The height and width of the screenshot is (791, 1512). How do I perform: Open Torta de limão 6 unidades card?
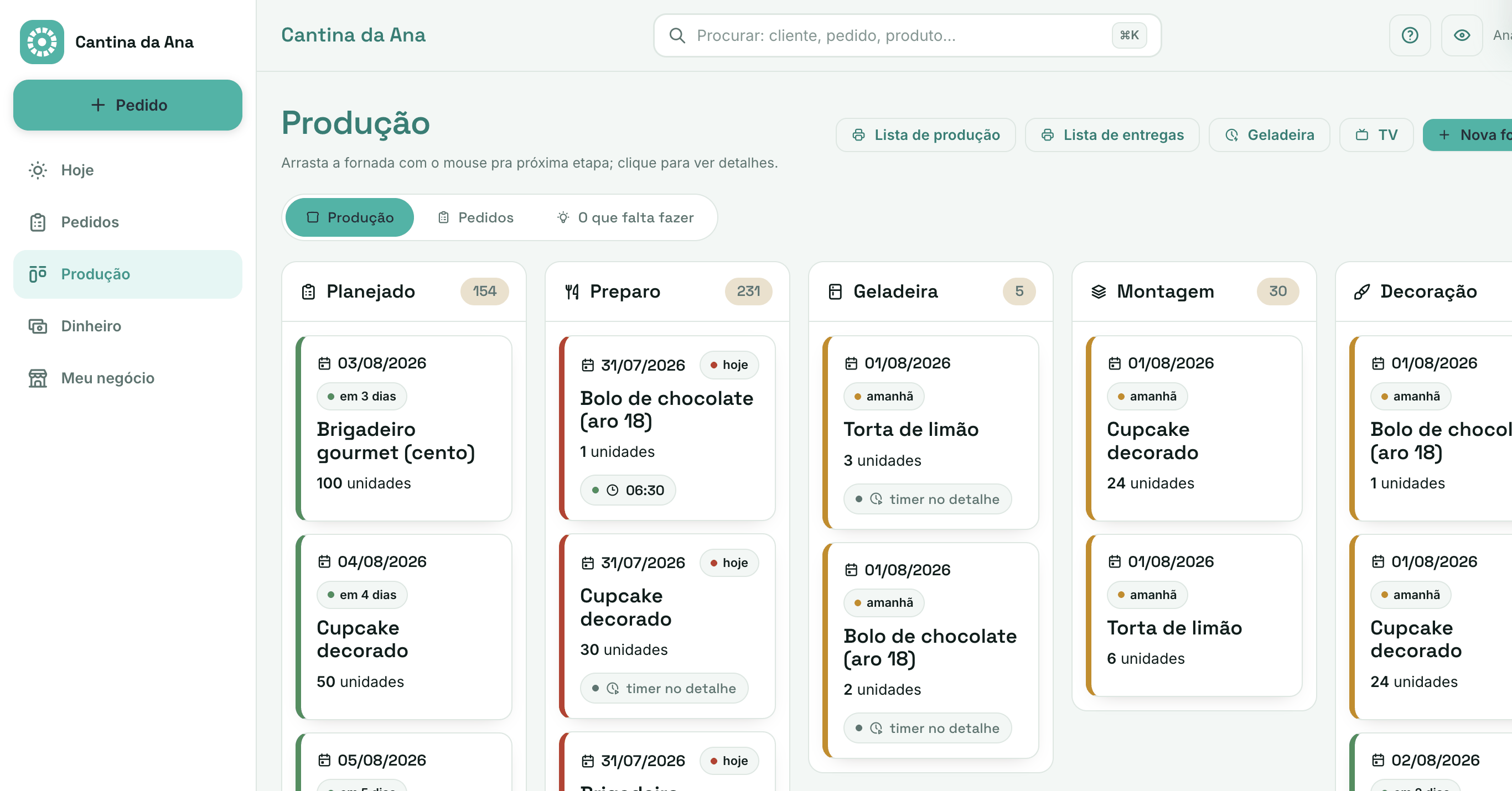1194,615
